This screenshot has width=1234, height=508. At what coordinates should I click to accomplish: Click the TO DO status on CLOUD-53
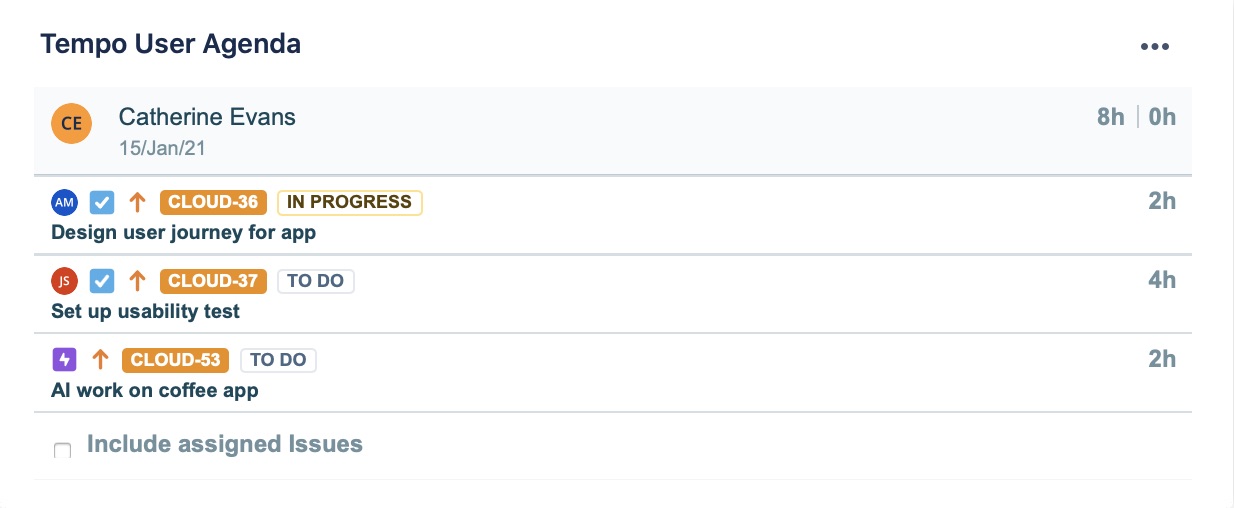(278, 360)
